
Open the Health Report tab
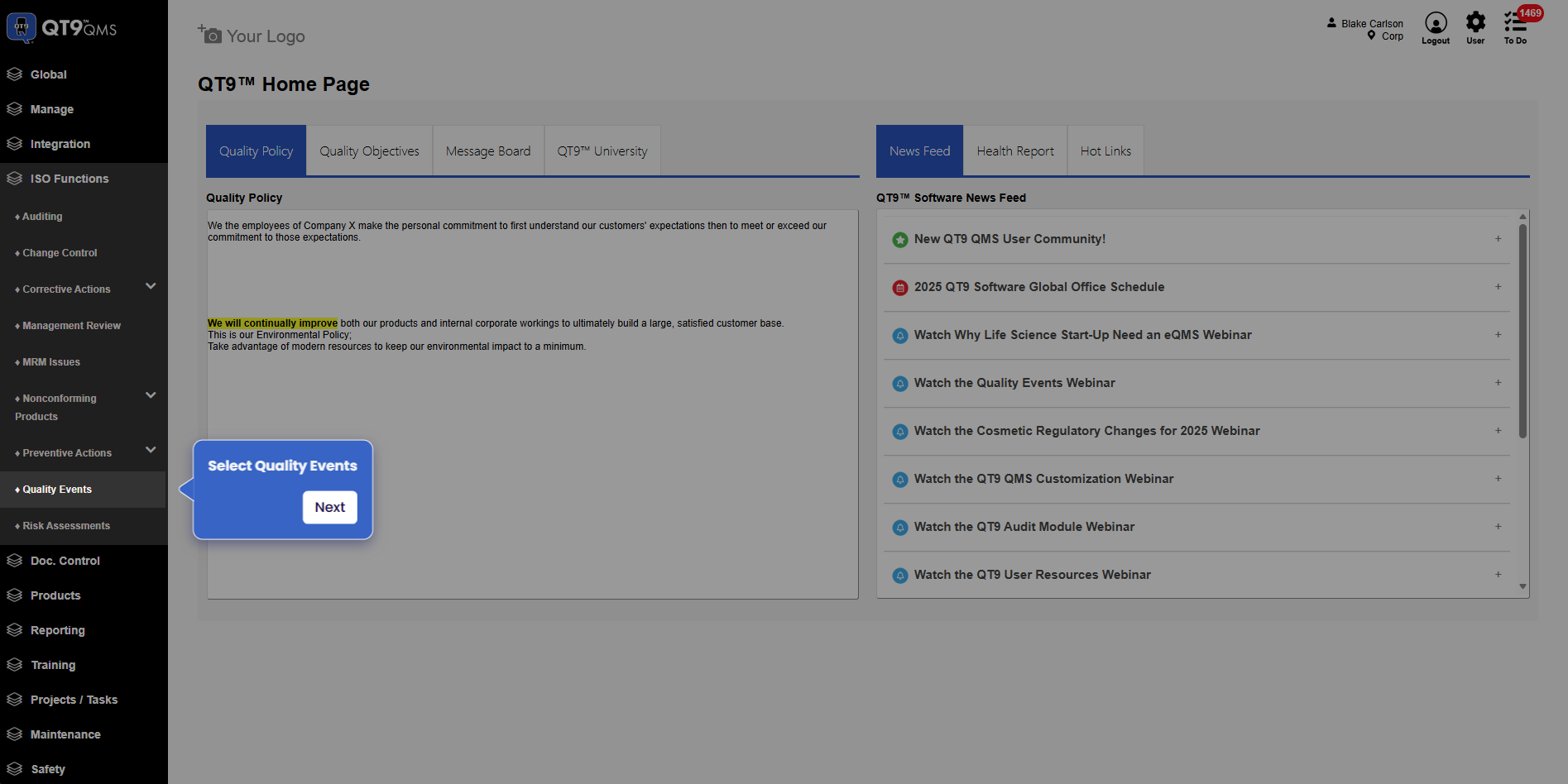tap(1015, 151)
